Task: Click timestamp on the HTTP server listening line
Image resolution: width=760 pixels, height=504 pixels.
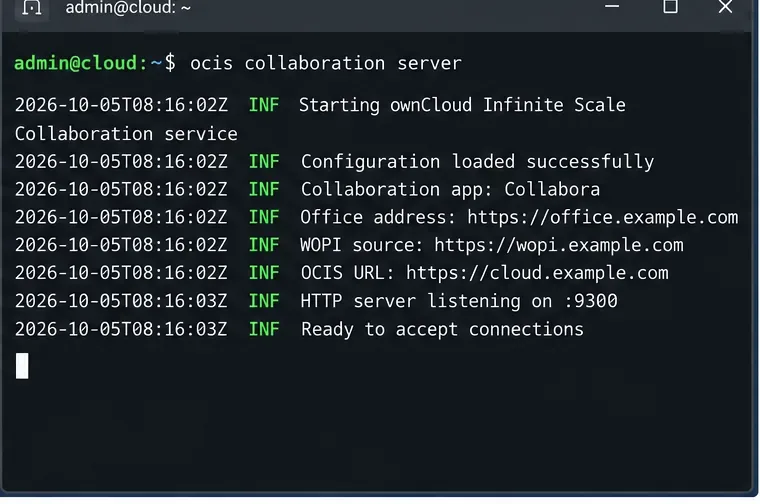Action: pyautogui.click(x=121, y=301)
